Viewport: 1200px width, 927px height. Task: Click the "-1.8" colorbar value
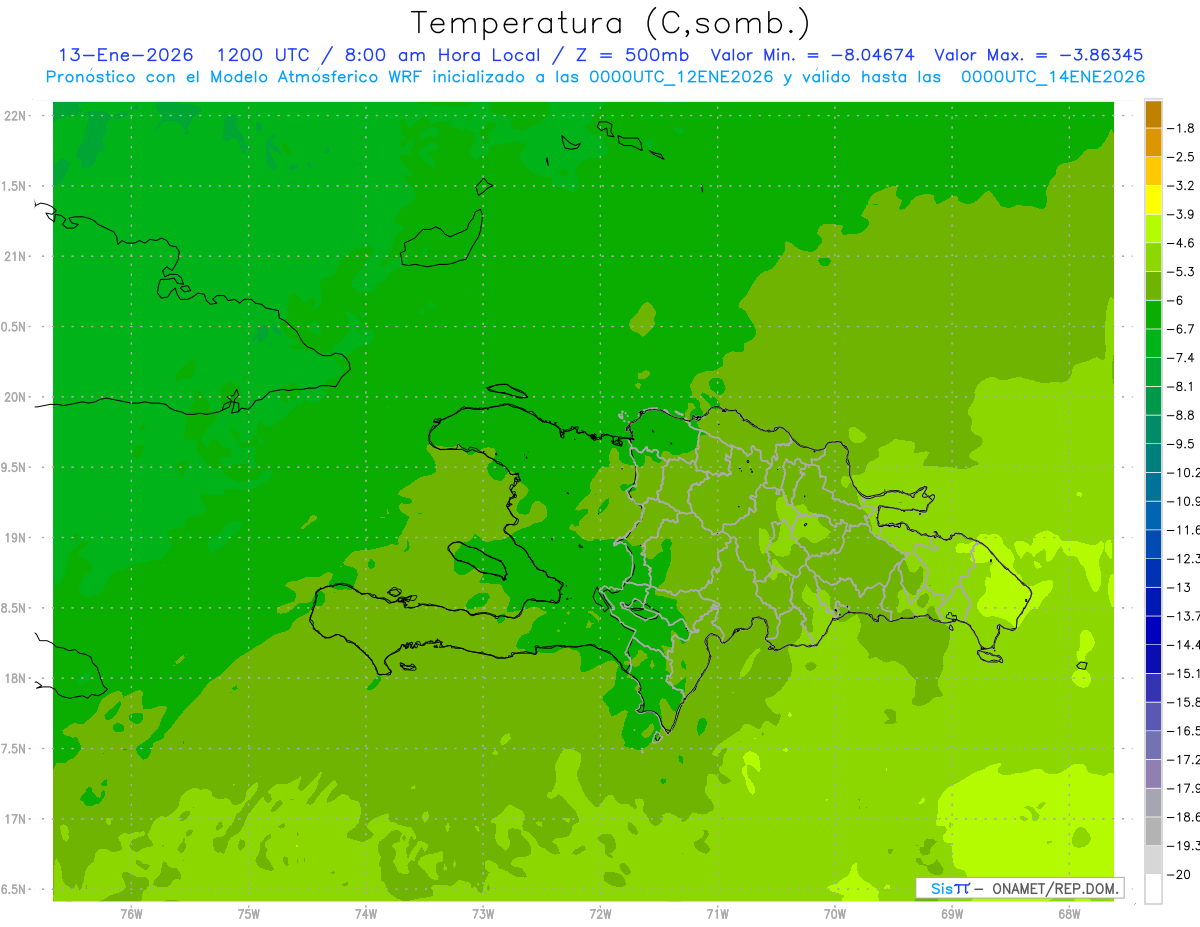(1181, 128)
